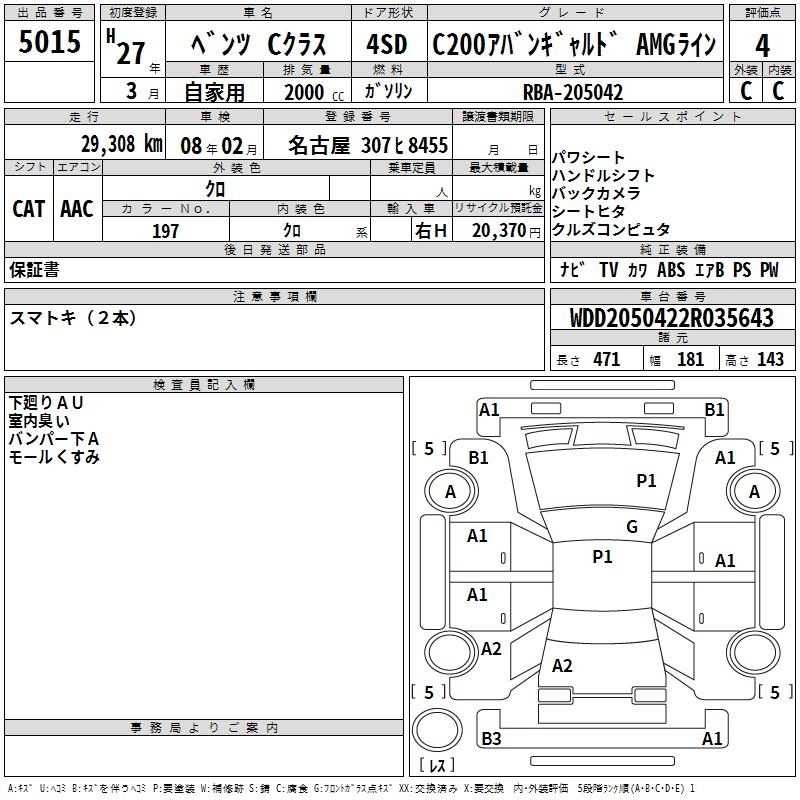800x800 pixels.
Task: Click the front-right wheel marked A
Action: point(754,491)
